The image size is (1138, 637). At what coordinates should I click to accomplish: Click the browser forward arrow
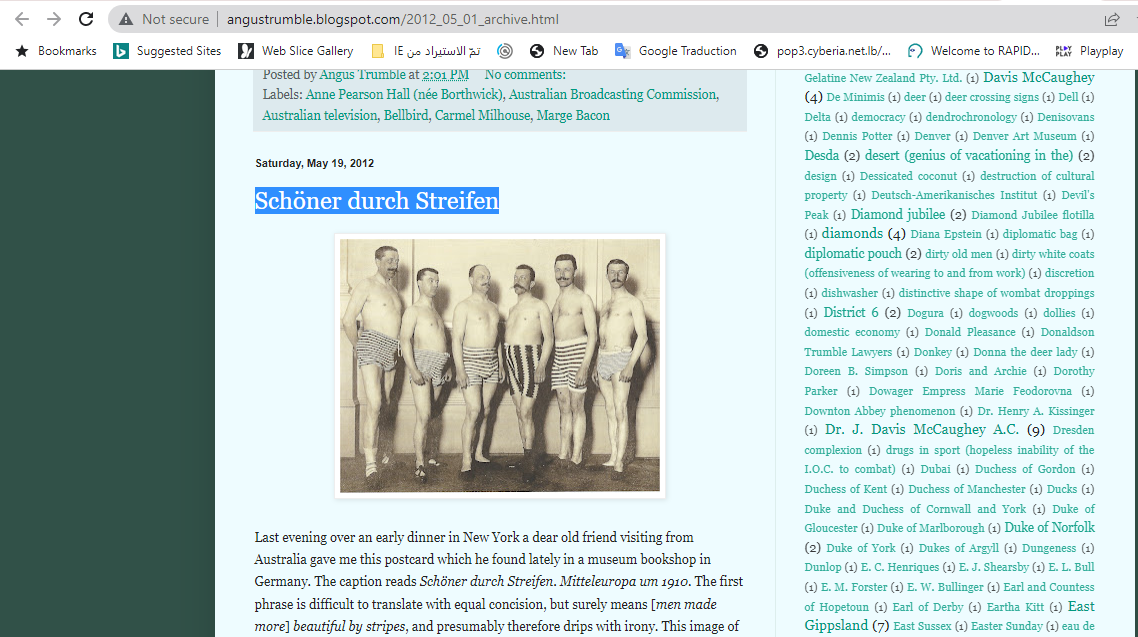pyautogui.click(x=54, y=19)
